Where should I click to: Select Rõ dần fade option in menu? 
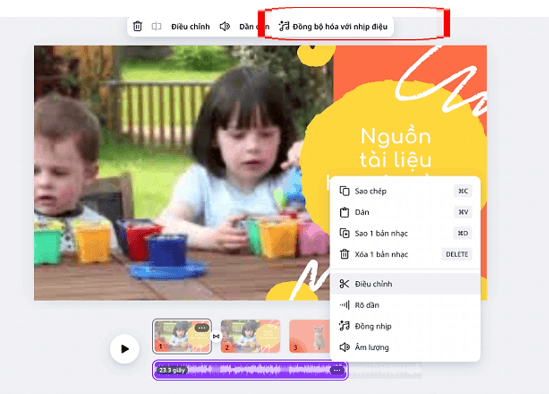[405, 305]
